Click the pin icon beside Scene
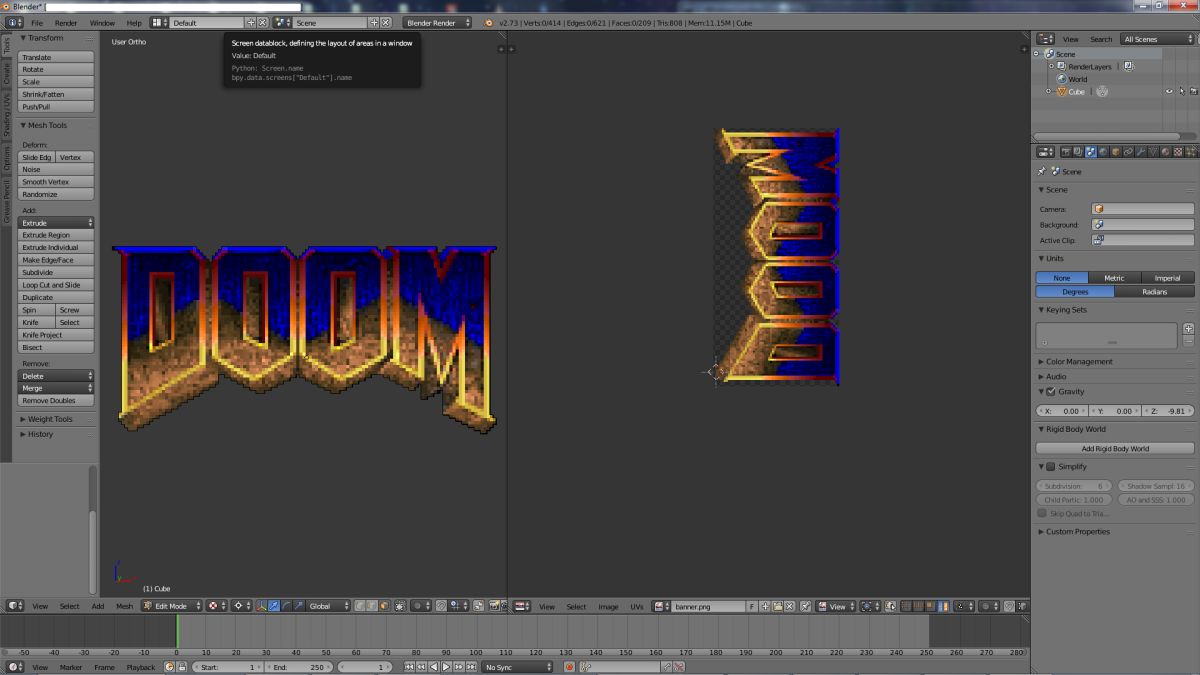 coord(1041,171)
